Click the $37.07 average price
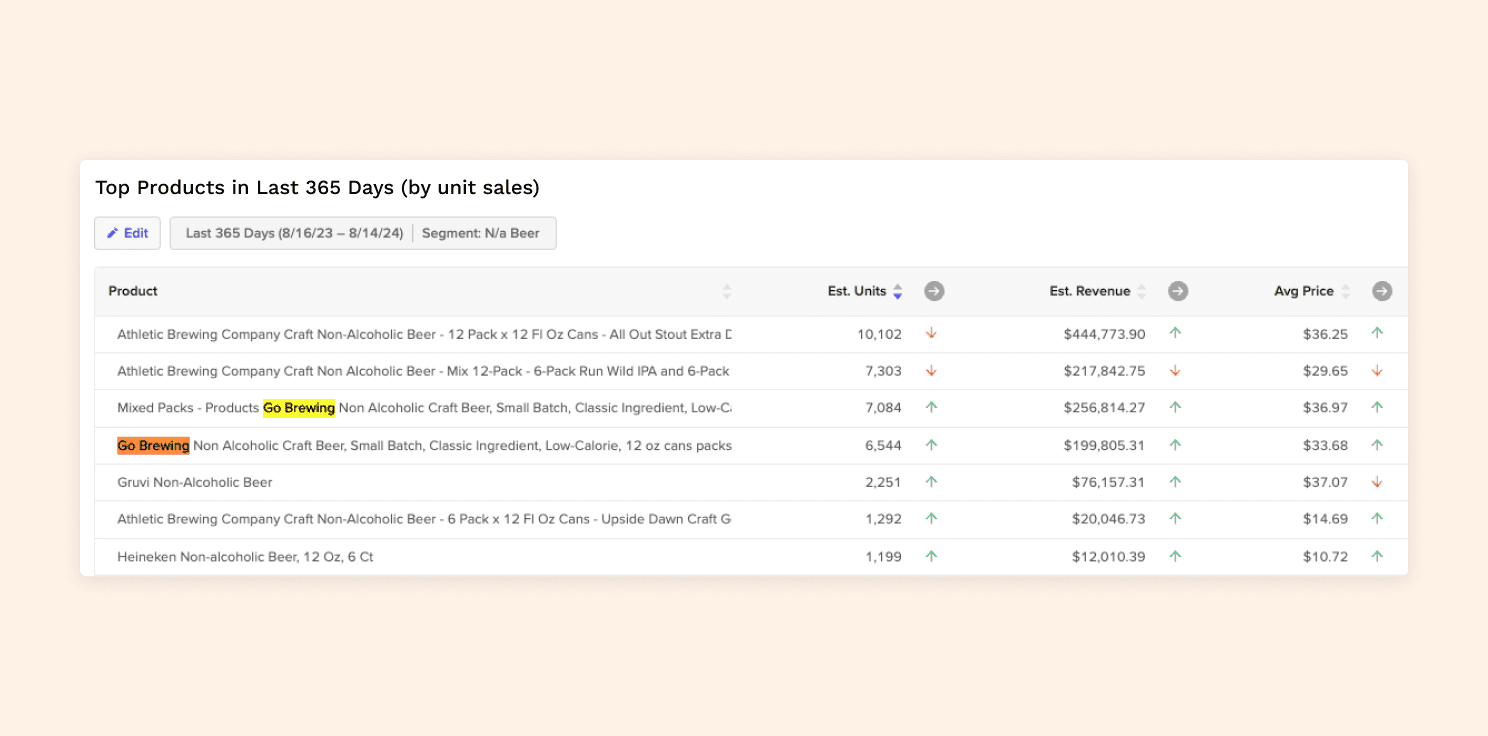 pyautogui.click(x=1326, y=482)
